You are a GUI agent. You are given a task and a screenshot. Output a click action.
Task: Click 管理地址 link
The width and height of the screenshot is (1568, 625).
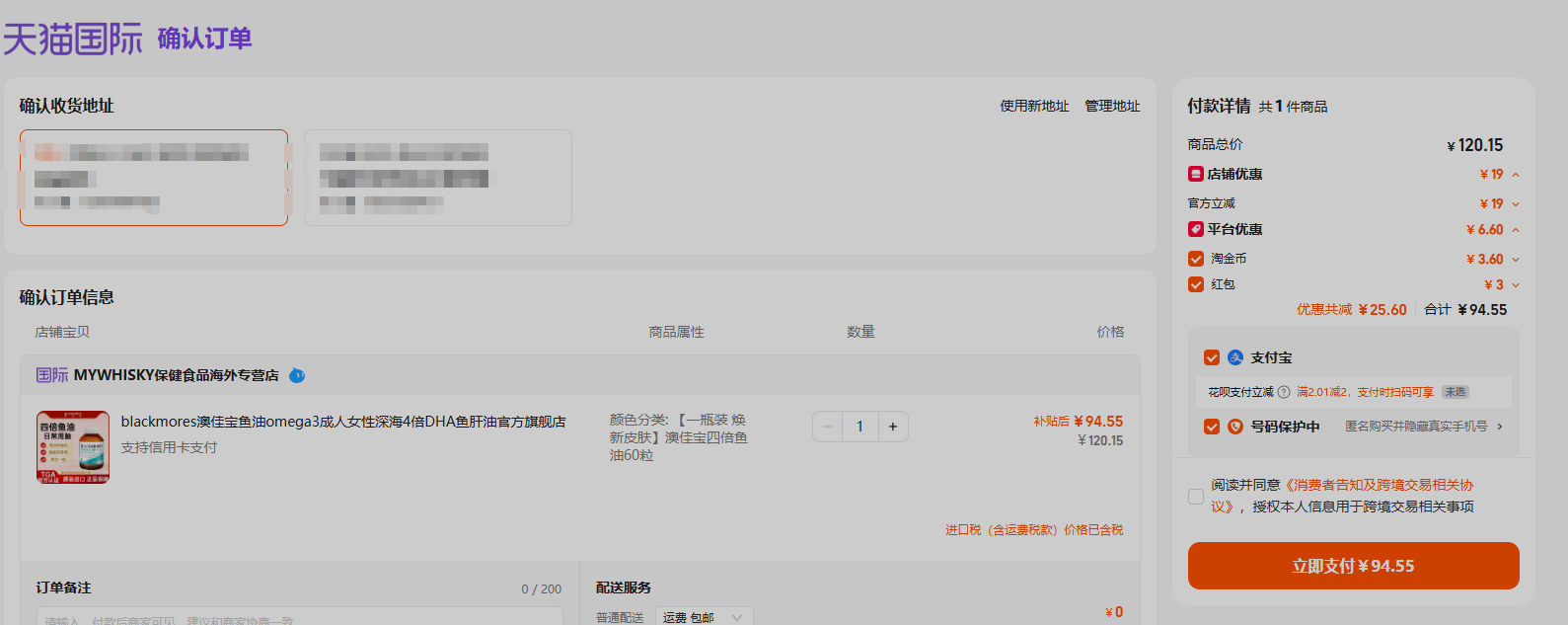pyautogui.click(x=1112, y=106)
